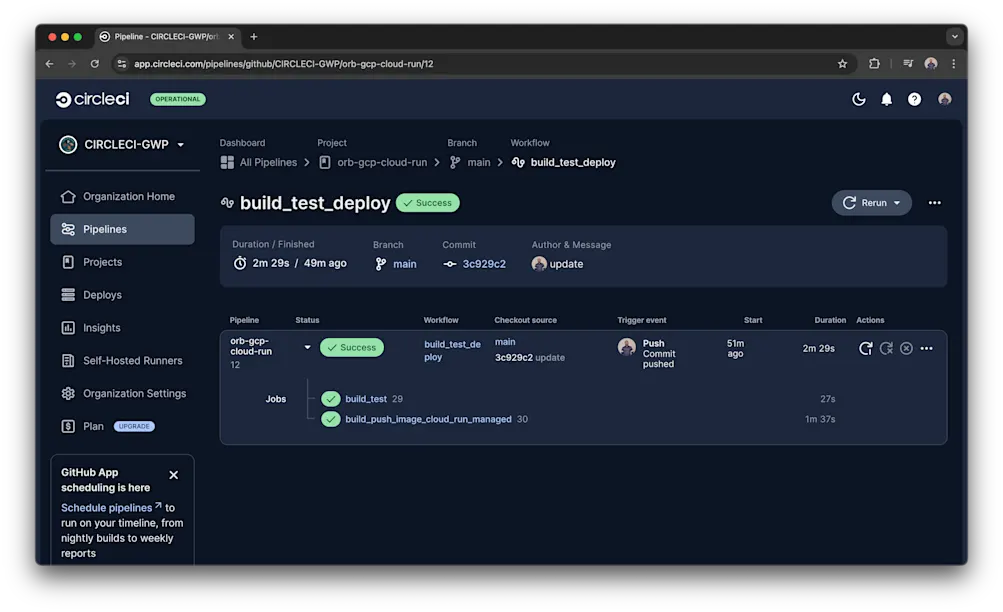This screenshot has width=1003, height=612.
Task: Open build_push_image_cloud_run_managed job
Action: 428,420
